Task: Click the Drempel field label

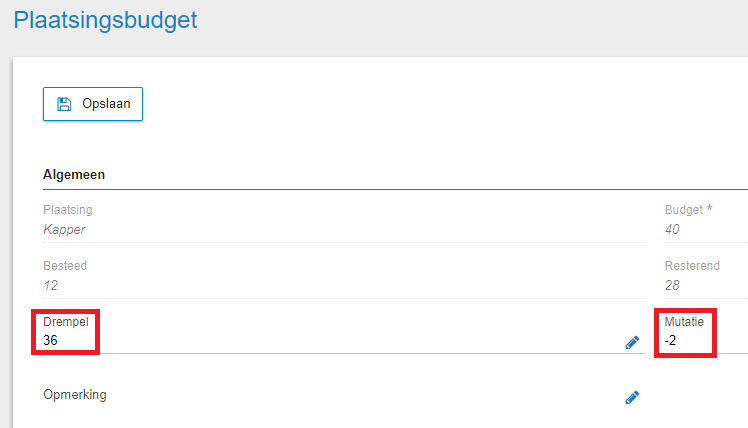Action: 66,322
